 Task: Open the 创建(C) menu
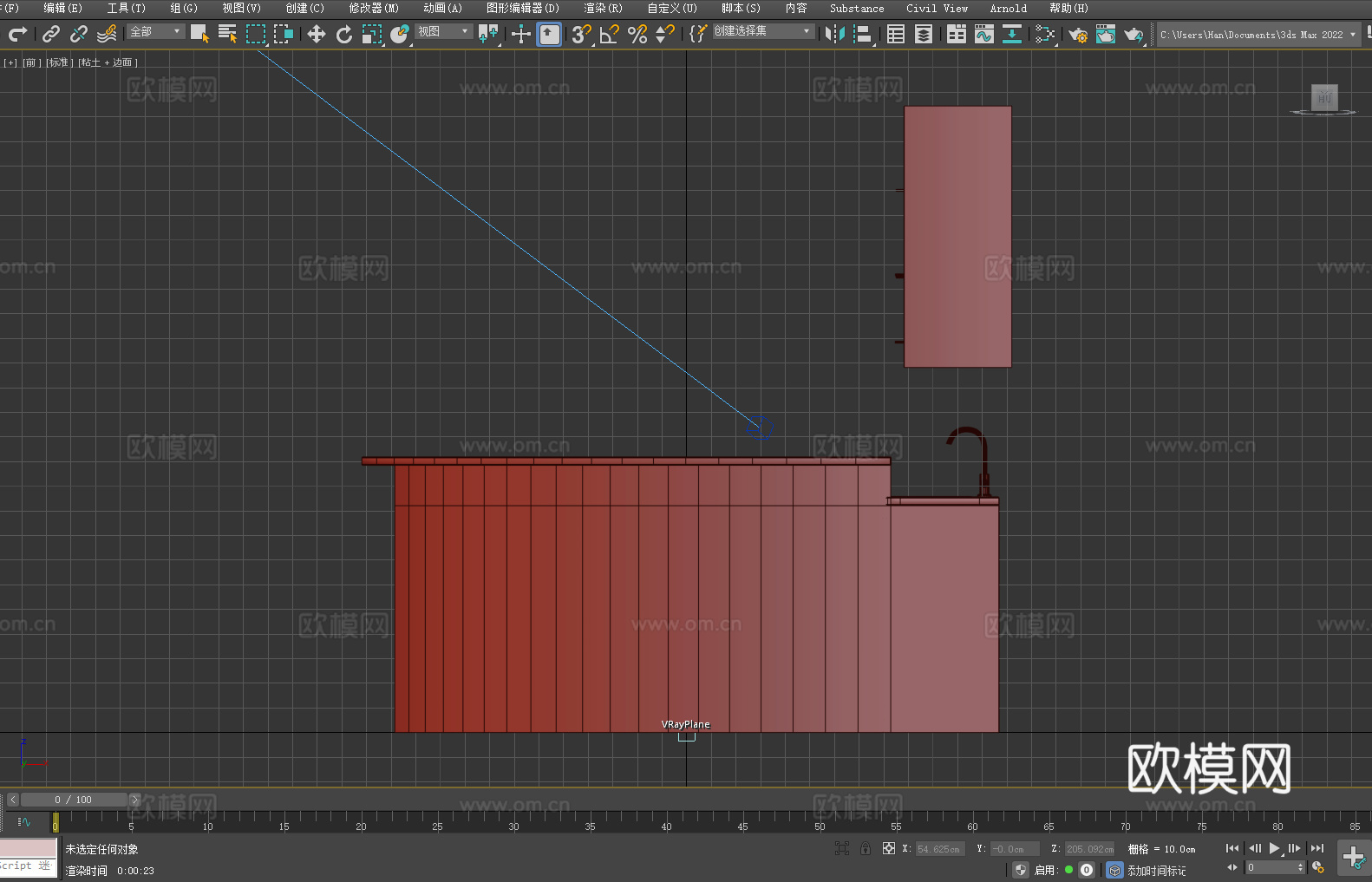304,8
